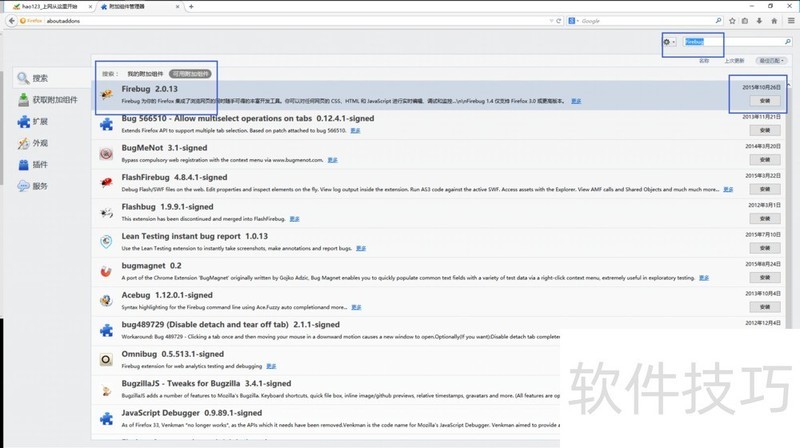Screen dimensions: 800x448
Task: Open the 外观 sidebar category
Action: (52, 143)
